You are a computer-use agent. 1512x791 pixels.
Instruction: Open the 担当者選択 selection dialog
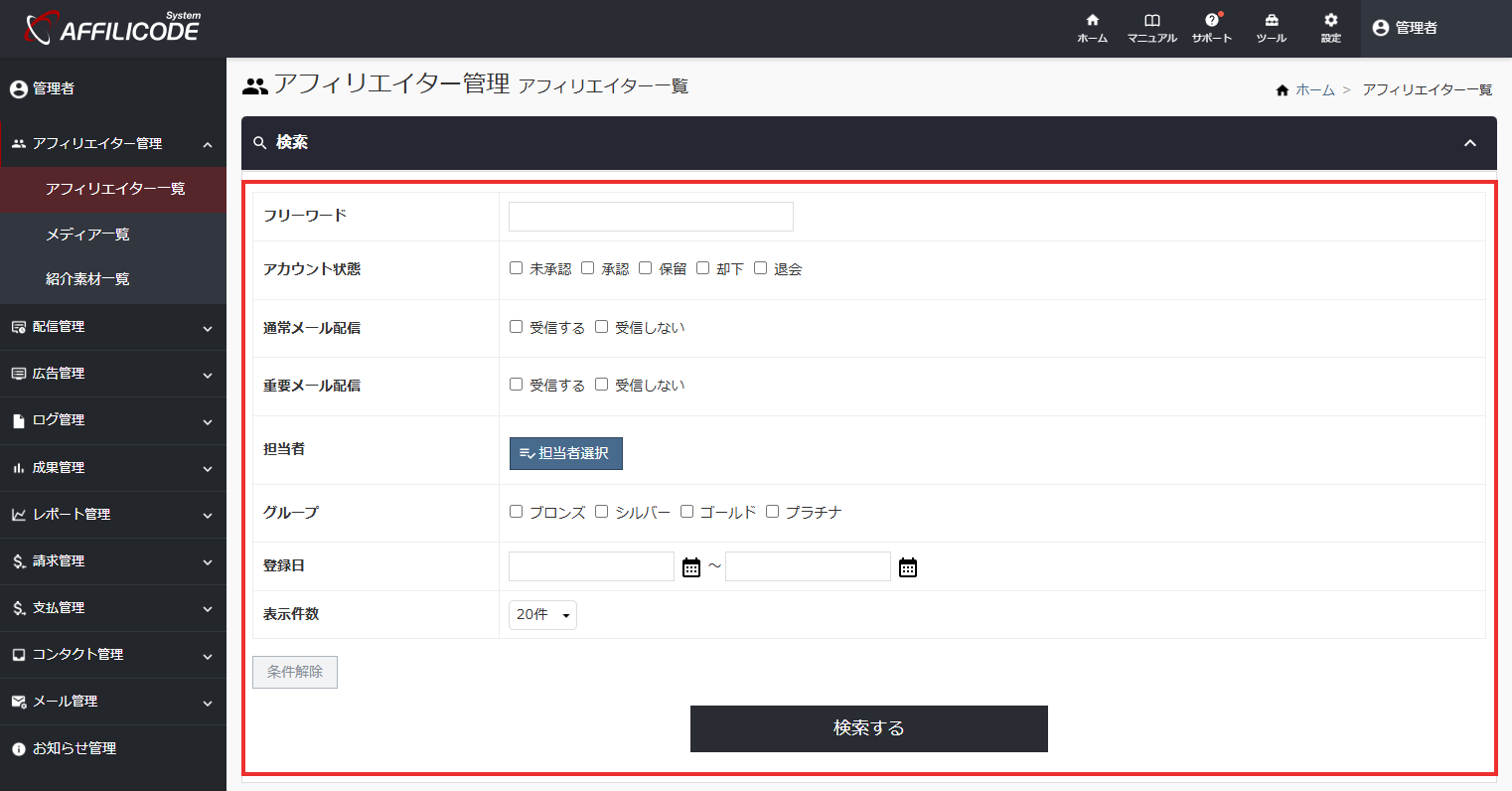pyautogui.click(x=565, y=453)
